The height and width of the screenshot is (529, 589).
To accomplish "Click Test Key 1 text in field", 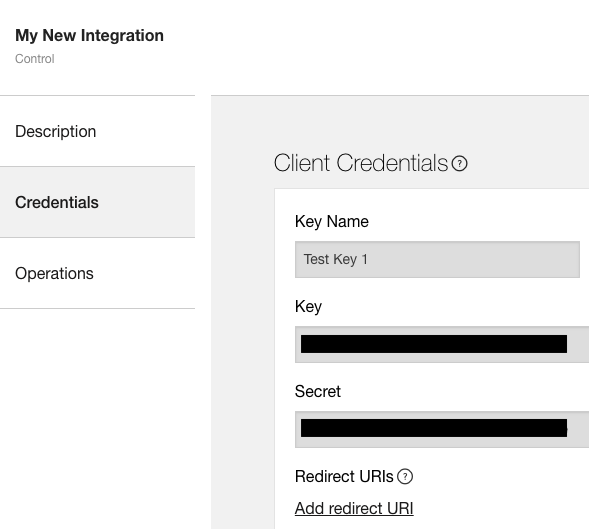I will (x=336, y=259).
